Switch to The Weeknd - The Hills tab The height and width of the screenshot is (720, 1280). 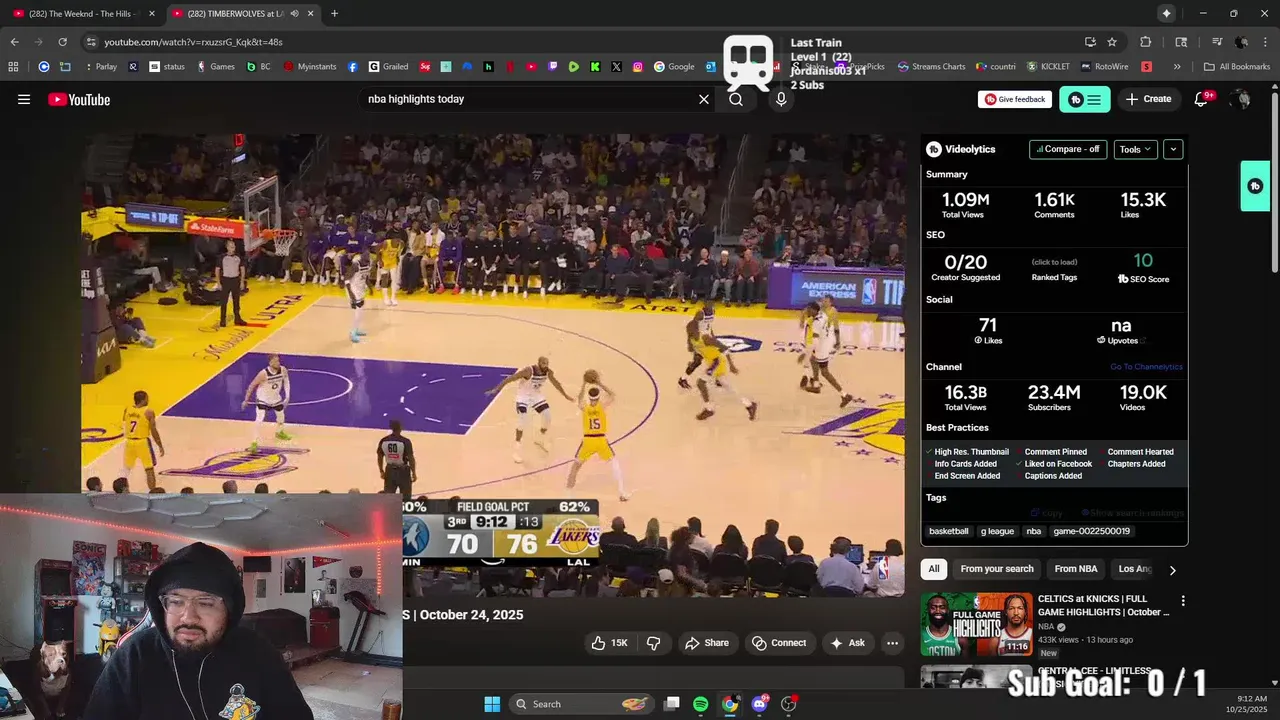point(84,13)
